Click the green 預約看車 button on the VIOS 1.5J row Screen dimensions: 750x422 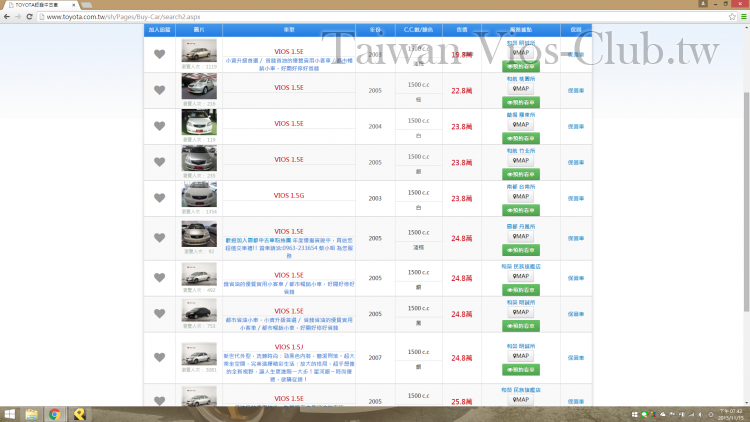(x=521, y=369)
